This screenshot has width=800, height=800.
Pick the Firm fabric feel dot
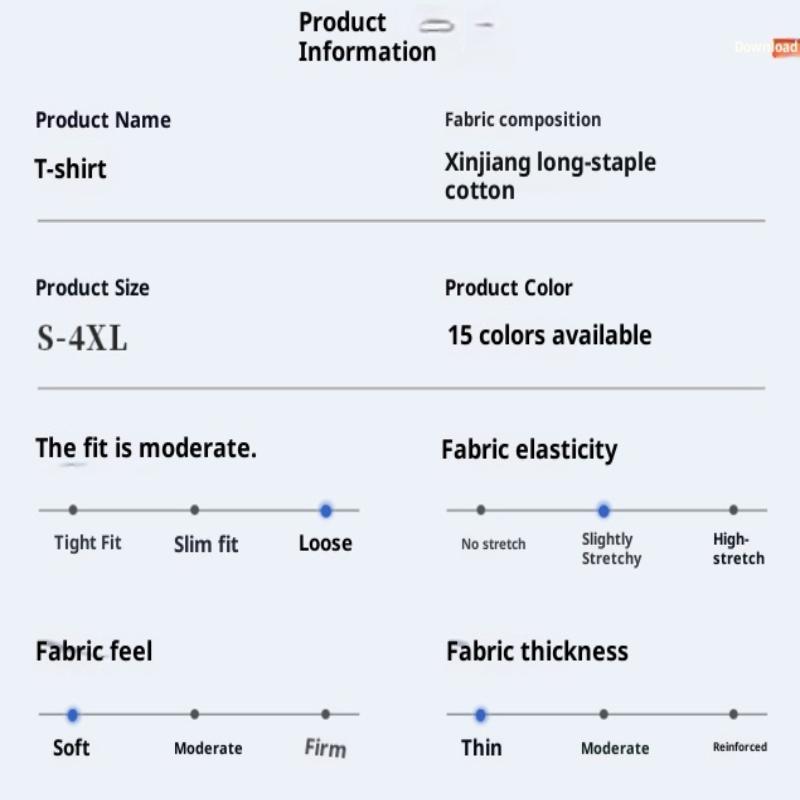click(x=325, y=715)
